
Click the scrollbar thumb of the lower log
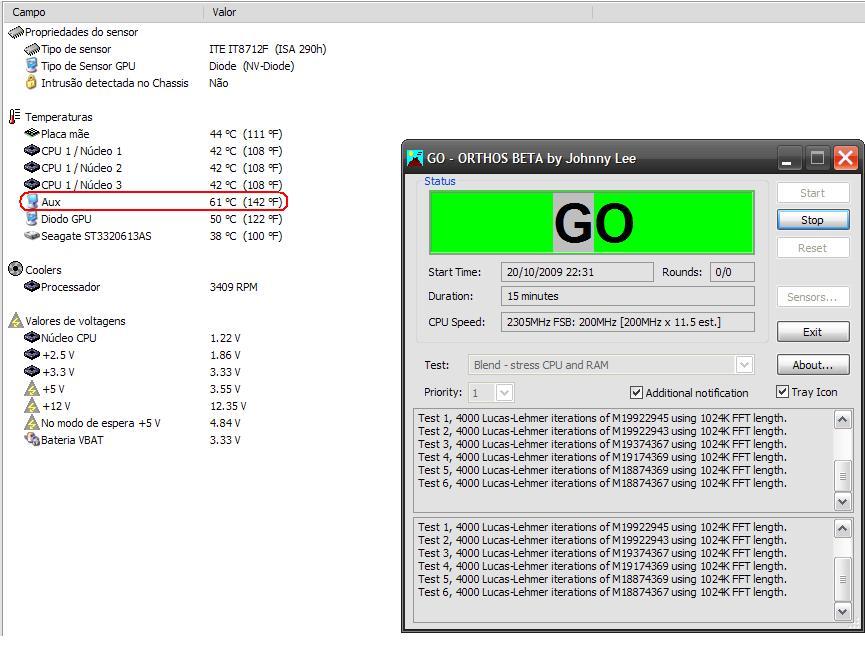(842, 579)
